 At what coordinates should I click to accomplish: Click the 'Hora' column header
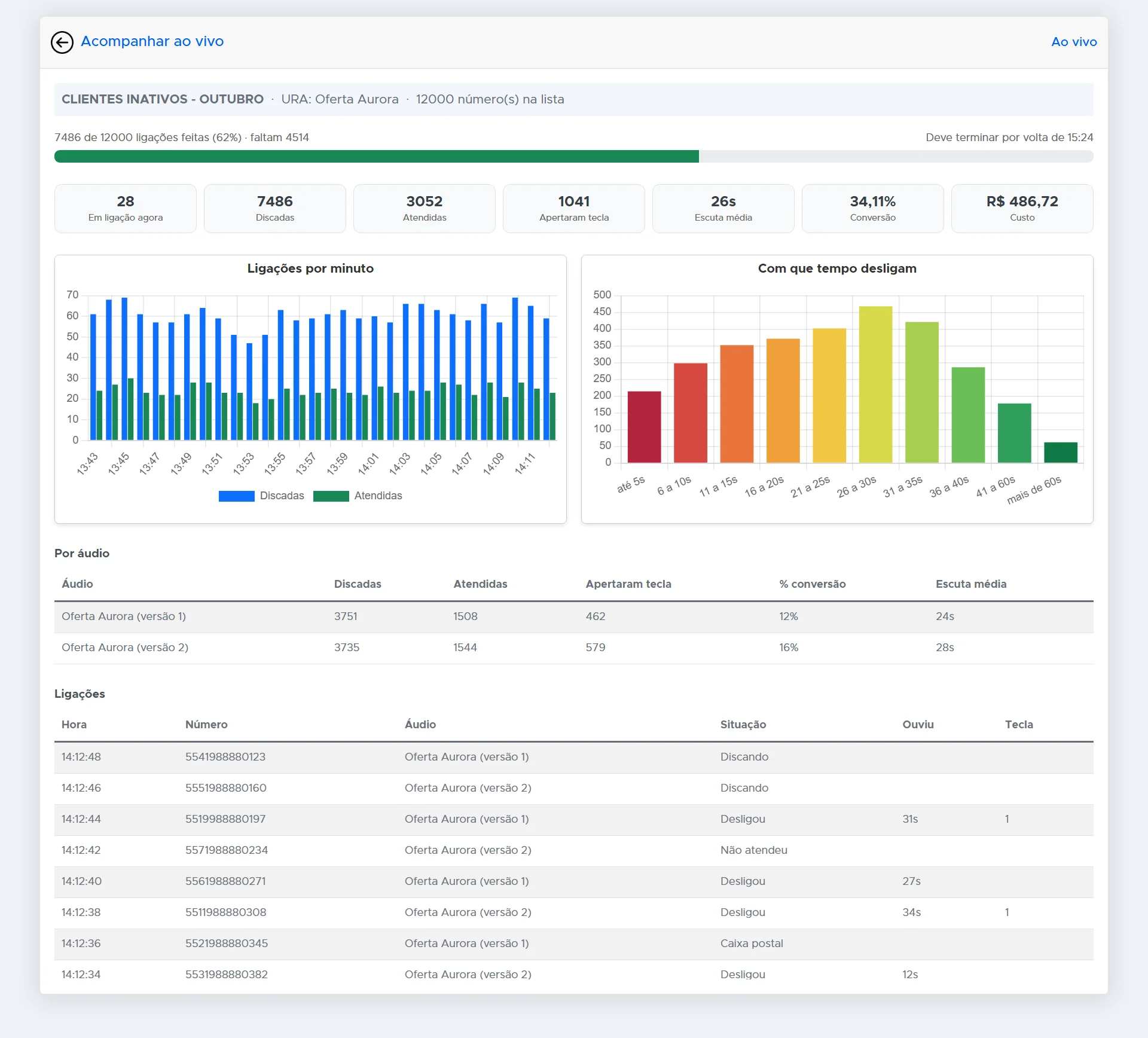(74, 725)
